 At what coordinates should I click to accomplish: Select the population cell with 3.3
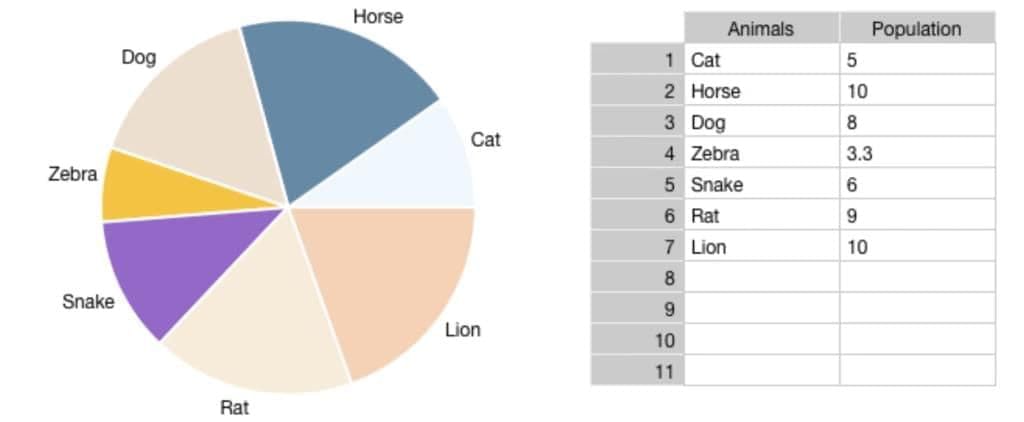click(x=918, y=154)
